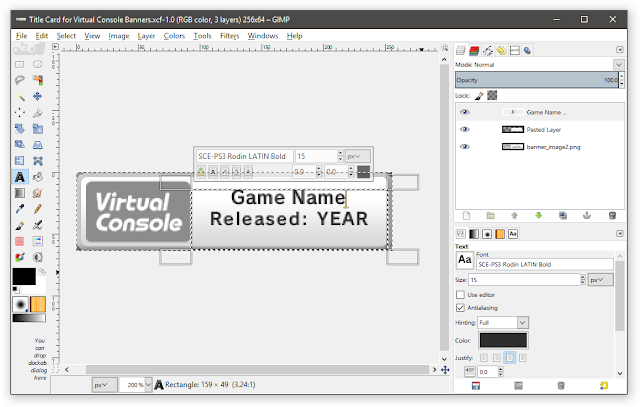Open the layer Mode dropdown
The width and height of the screenshot is (640, 407).
click(619, 64)
